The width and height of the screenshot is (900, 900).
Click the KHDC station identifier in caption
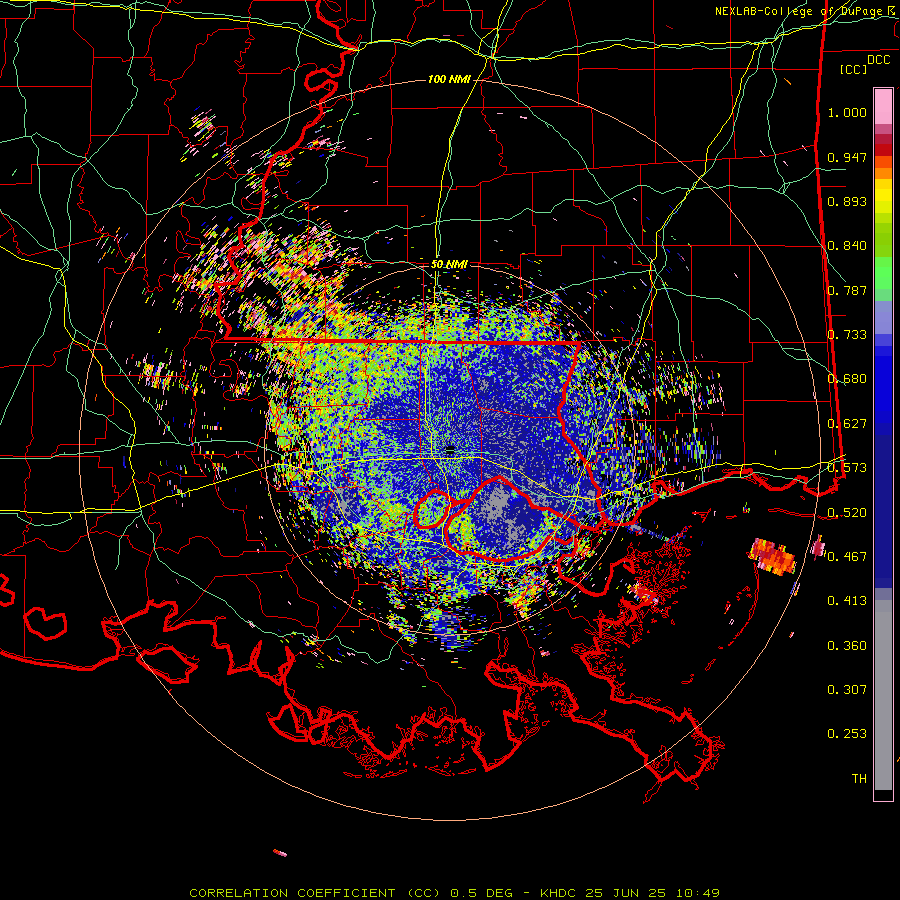[559, 893]
